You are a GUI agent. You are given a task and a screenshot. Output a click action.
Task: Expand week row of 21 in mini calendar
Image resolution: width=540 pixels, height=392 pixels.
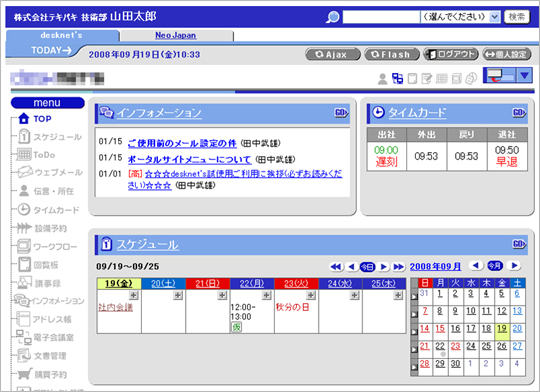pyautogui.click(x=414, y=350)
